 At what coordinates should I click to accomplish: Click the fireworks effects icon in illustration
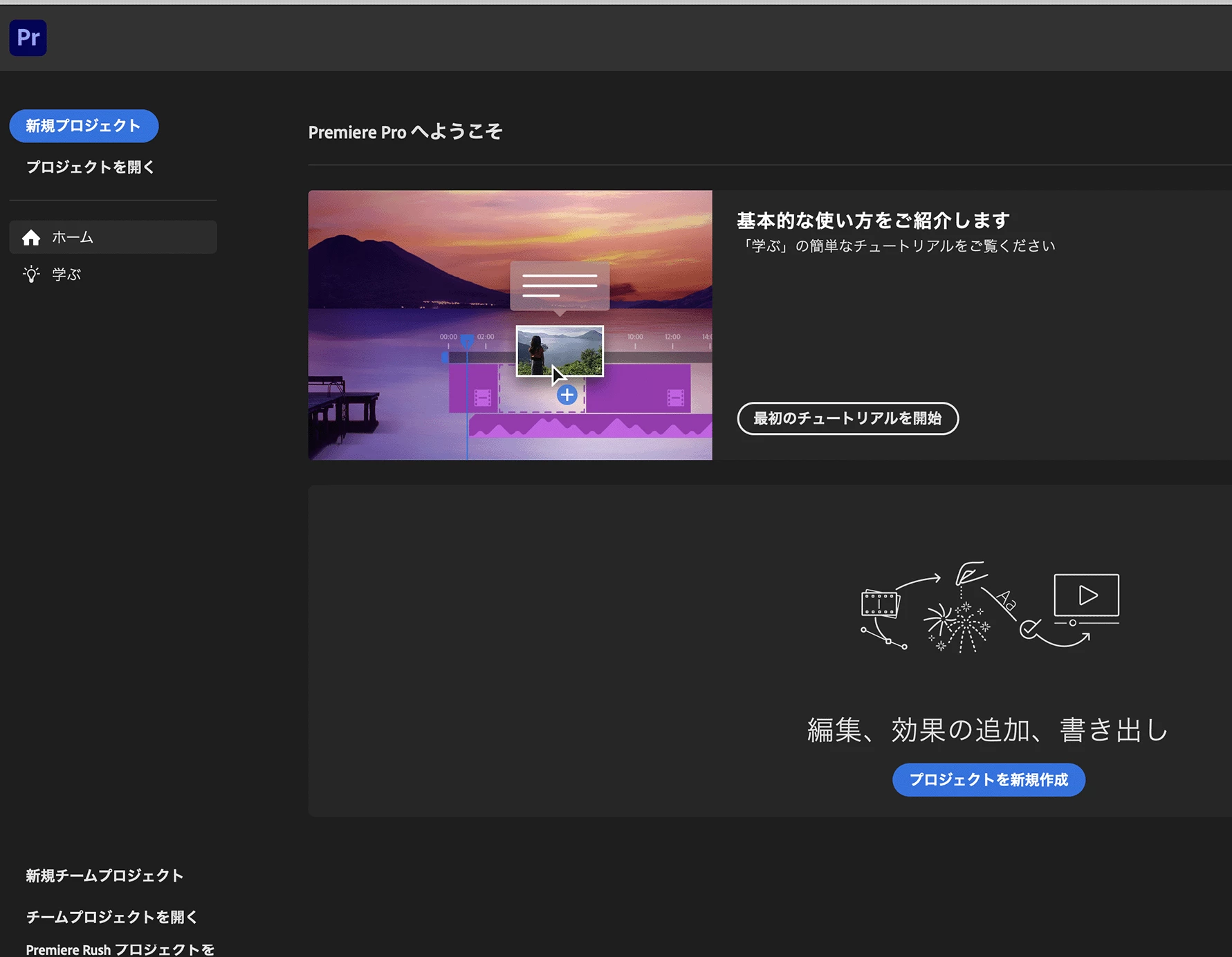957,626
